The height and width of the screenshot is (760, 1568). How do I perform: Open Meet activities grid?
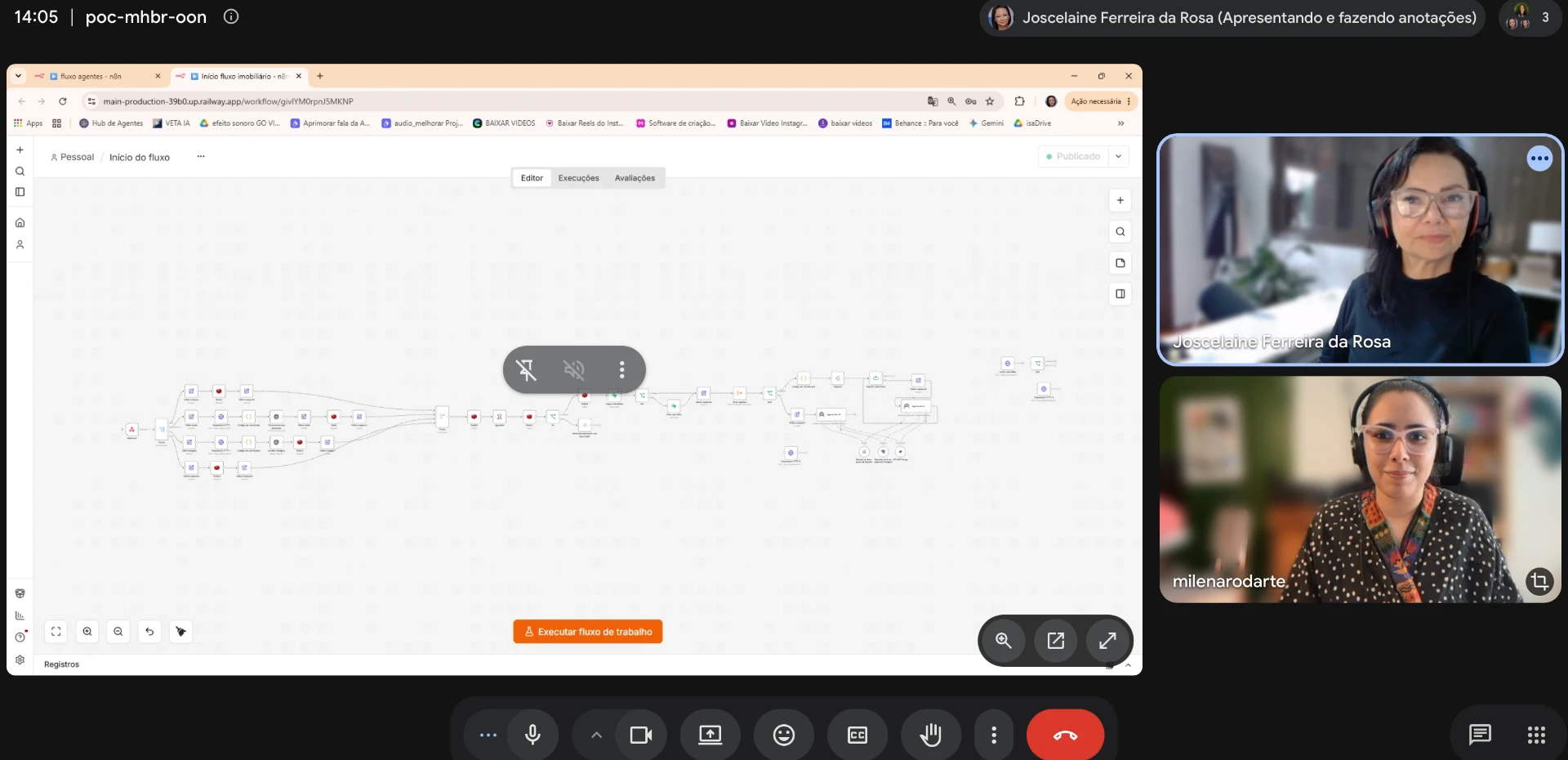click(x=1536, y=735)
